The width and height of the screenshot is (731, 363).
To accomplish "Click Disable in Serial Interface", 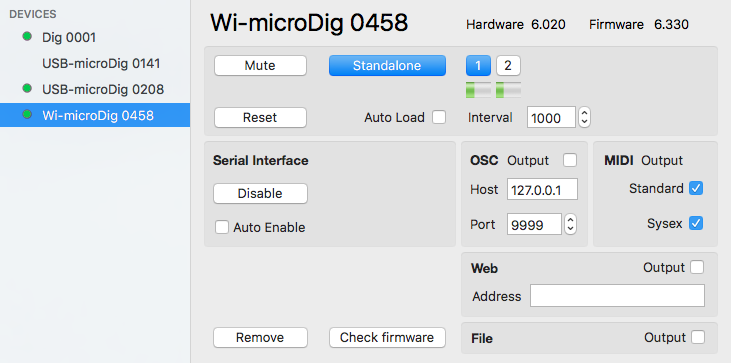I will coord(260,193).
